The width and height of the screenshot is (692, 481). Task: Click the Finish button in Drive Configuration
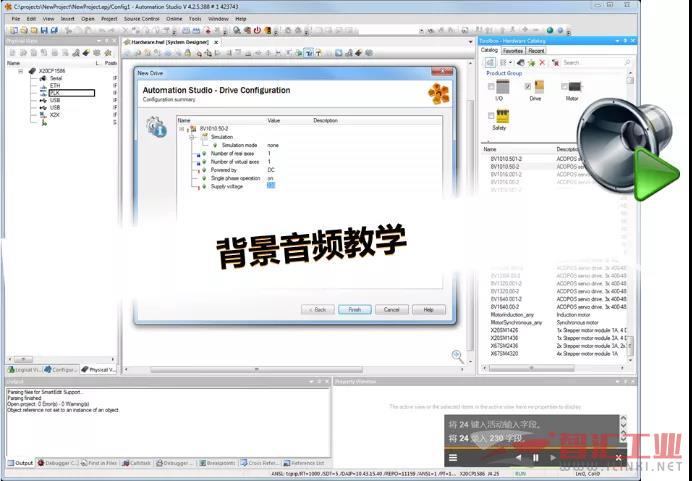tap(355, 310)
